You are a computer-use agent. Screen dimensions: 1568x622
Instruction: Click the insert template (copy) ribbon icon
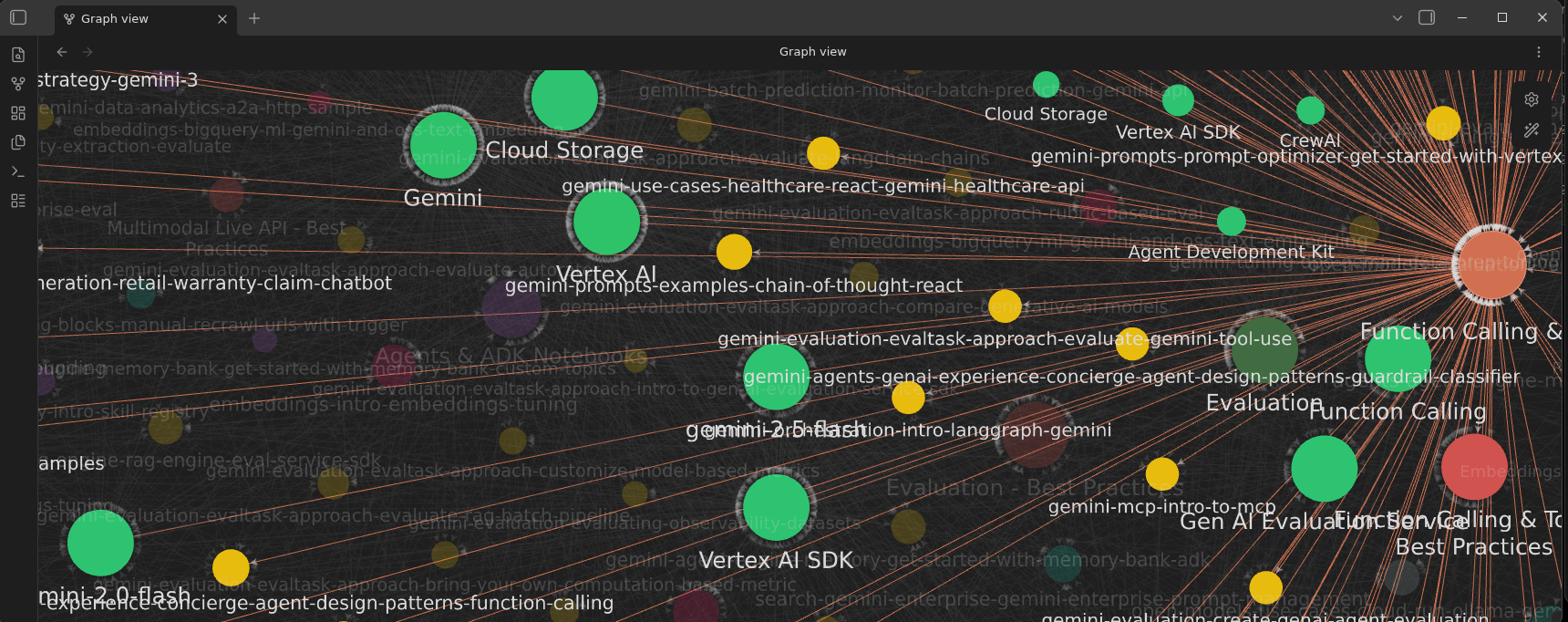click(18, 142)
